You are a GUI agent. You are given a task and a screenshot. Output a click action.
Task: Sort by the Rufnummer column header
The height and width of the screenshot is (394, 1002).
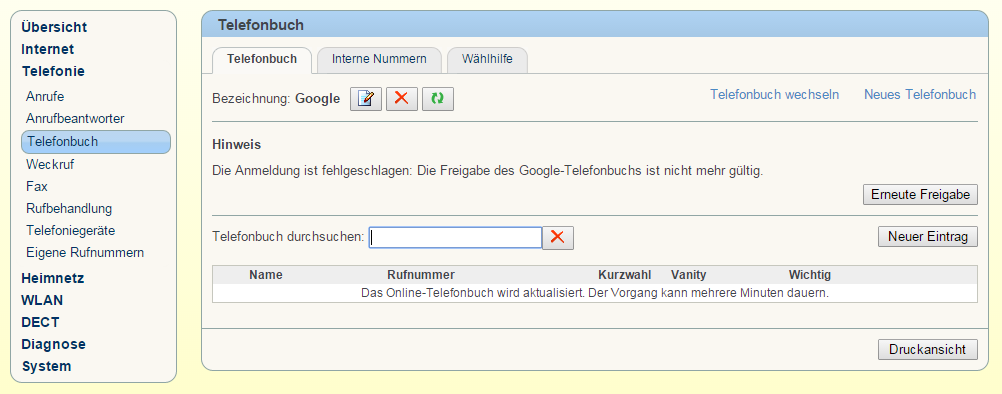(421, 275)
